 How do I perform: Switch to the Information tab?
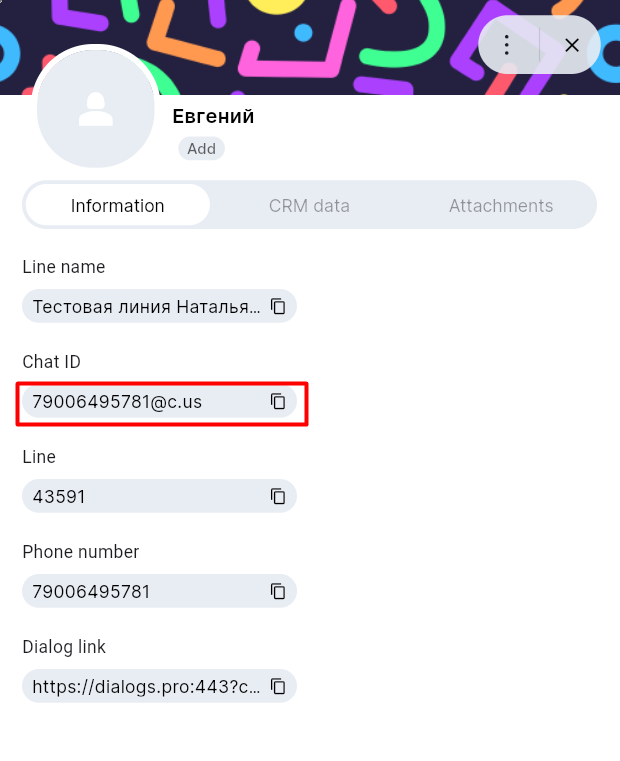(117, 206)
